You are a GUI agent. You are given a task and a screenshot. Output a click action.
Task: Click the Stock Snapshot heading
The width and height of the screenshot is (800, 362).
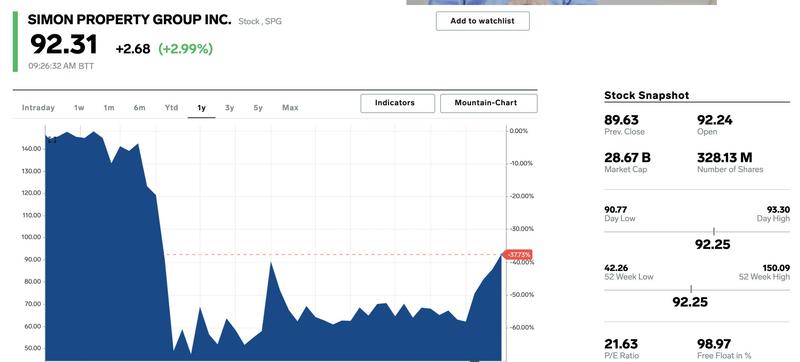pyautogui.click(x=646, y=95)
